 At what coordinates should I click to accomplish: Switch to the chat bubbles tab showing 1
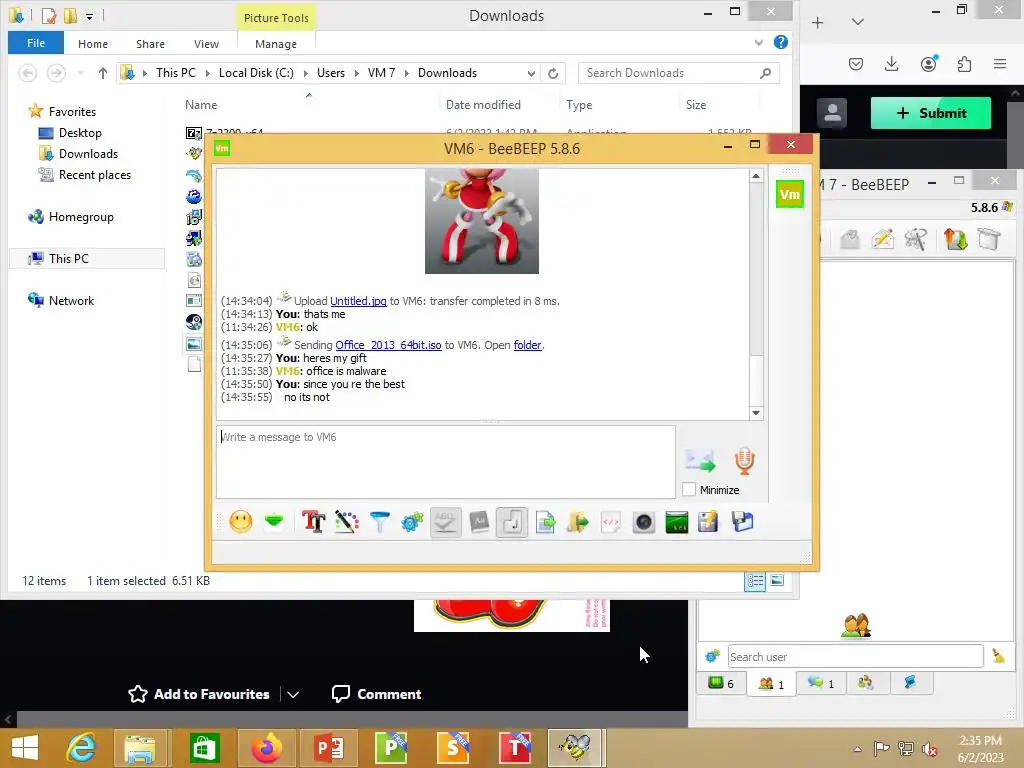pos(821,683)
